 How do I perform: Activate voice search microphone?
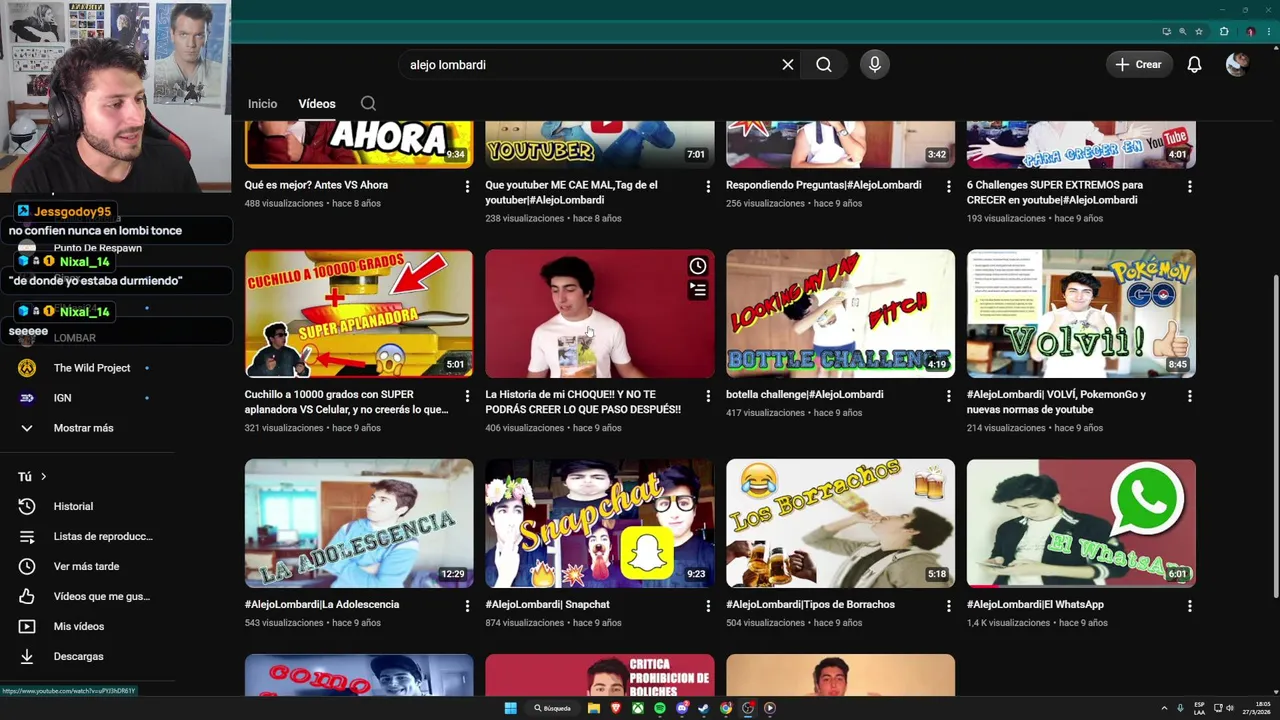click(x=875, y=64)
